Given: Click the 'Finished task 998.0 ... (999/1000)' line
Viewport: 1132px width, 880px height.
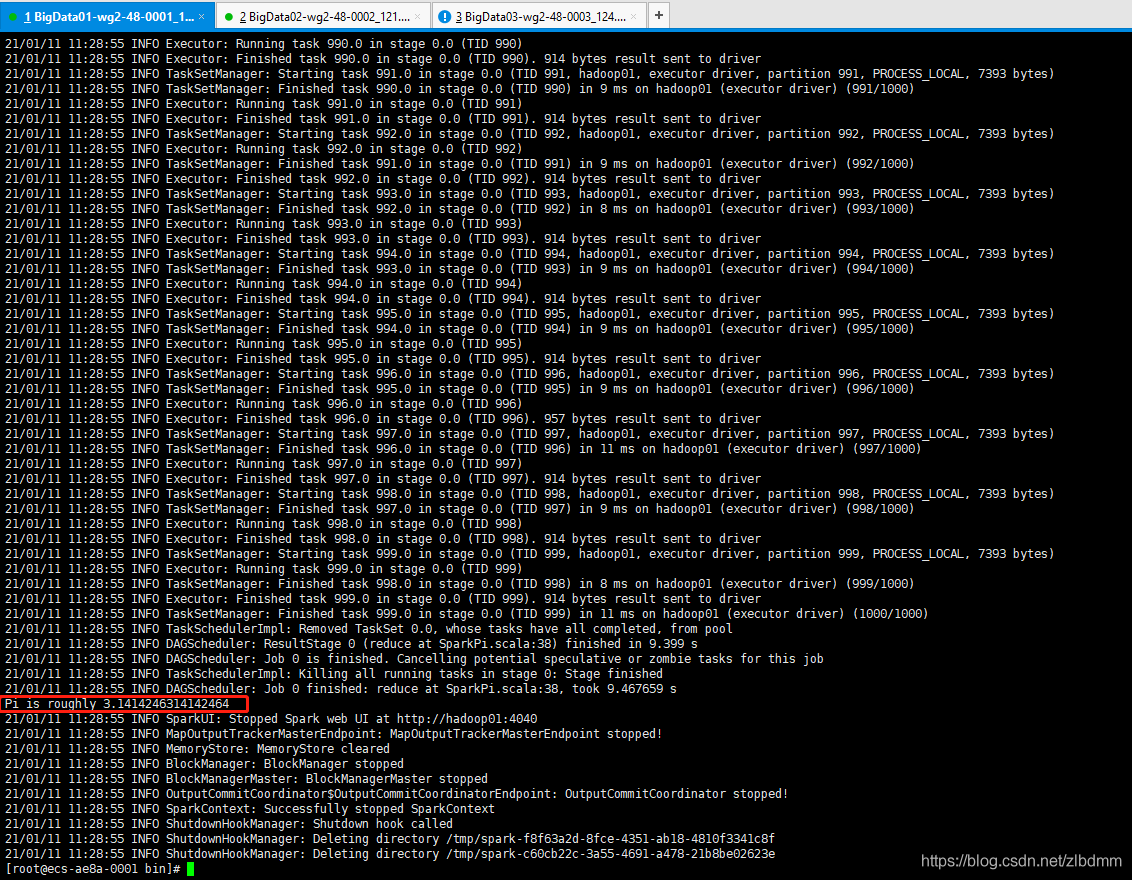Looking at the screenshot, I should point(459,584).
